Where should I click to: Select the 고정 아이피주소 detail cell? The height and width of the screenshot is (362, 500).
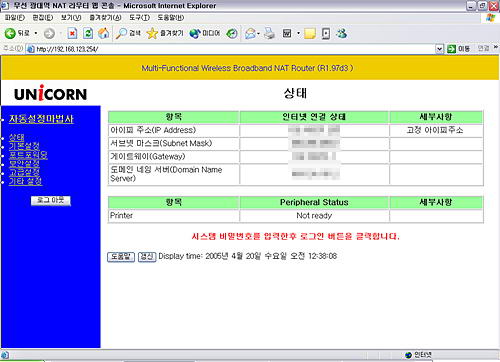point(435,130)
